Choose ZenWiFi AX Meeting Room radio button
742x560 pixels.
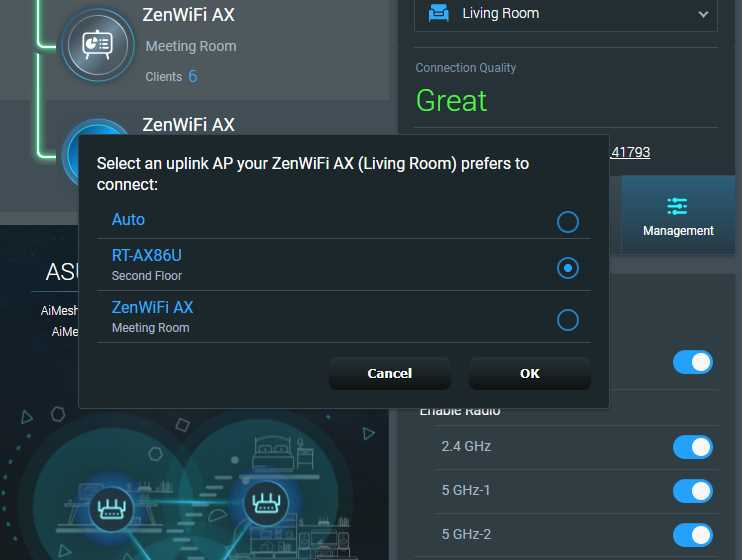click(567, 320)
